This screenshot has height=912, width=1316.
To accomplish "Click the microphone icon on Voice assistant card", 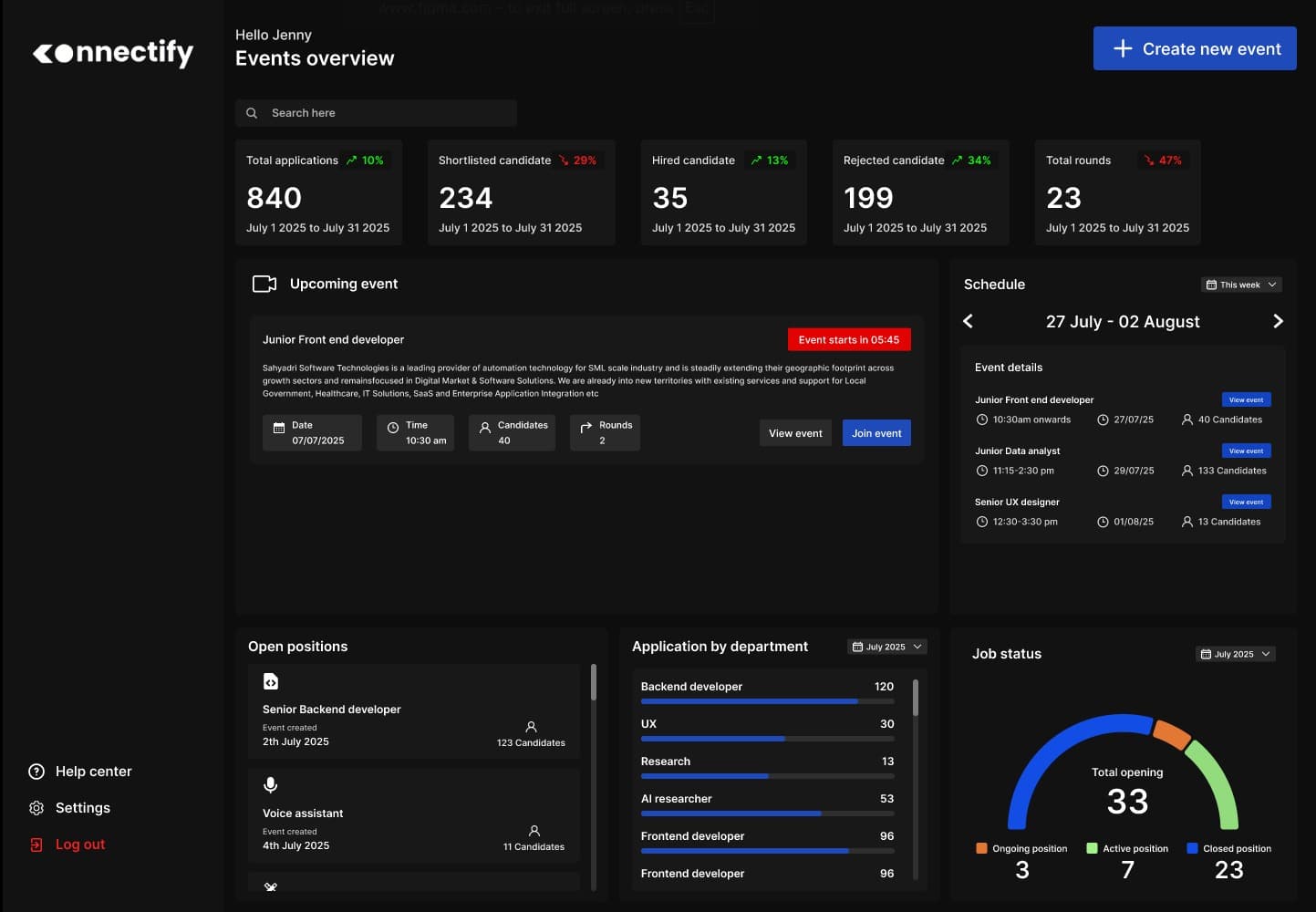I will (270, 784).
